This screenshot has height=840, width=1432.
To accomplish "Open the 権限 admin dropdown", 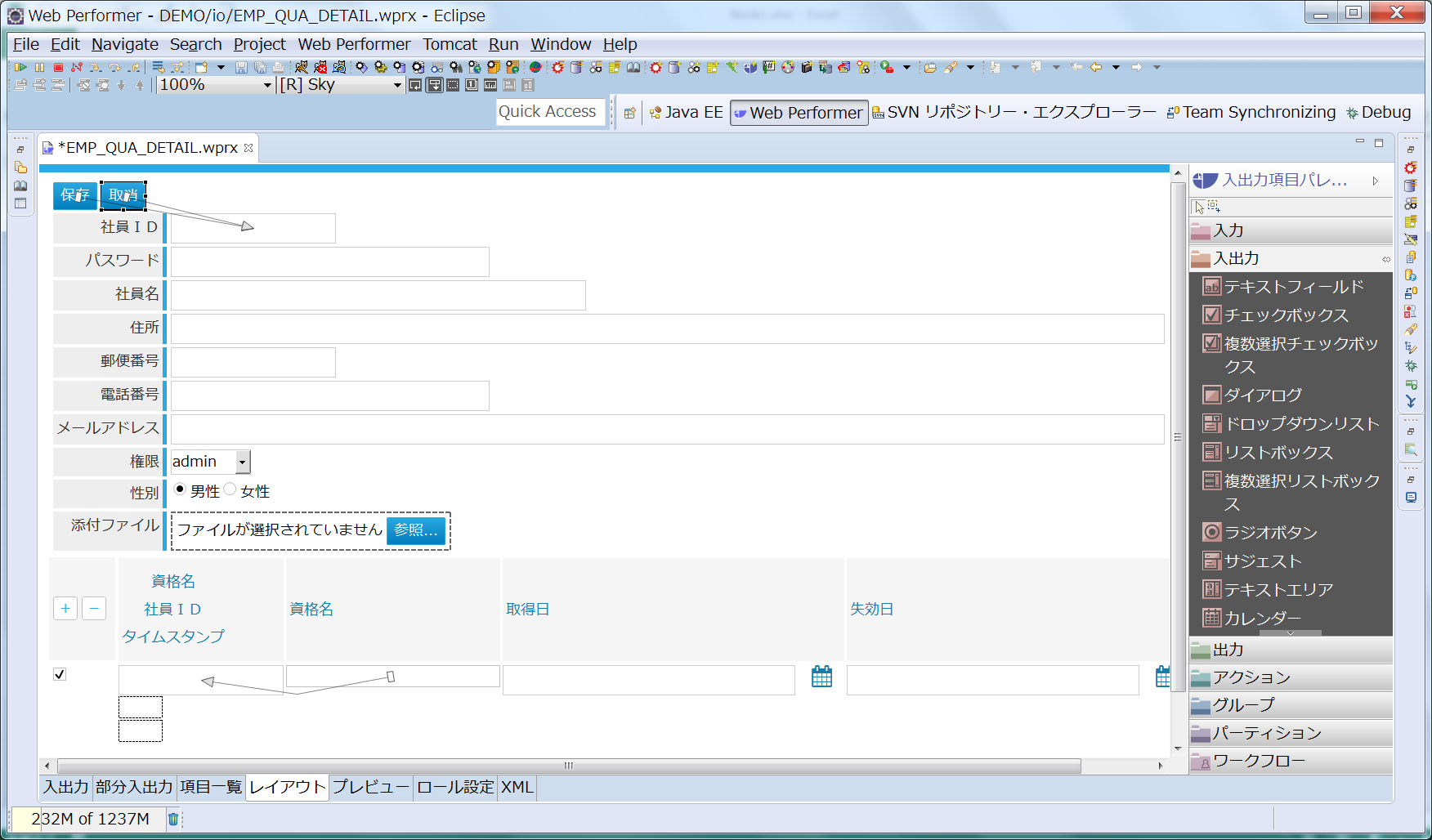I will (242, 462).
